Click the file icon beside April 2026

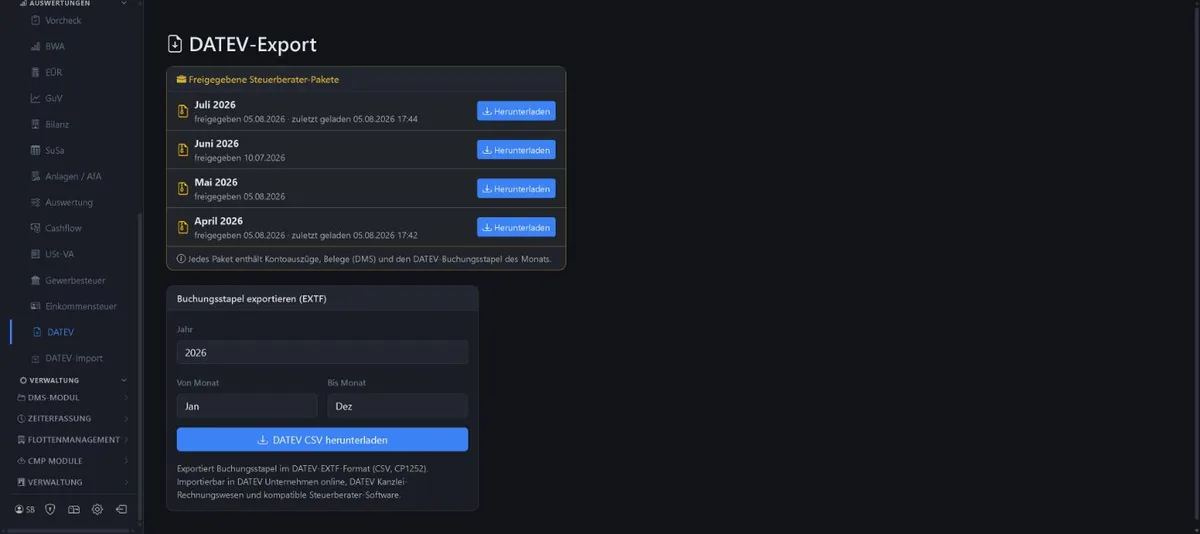point(182,227)
